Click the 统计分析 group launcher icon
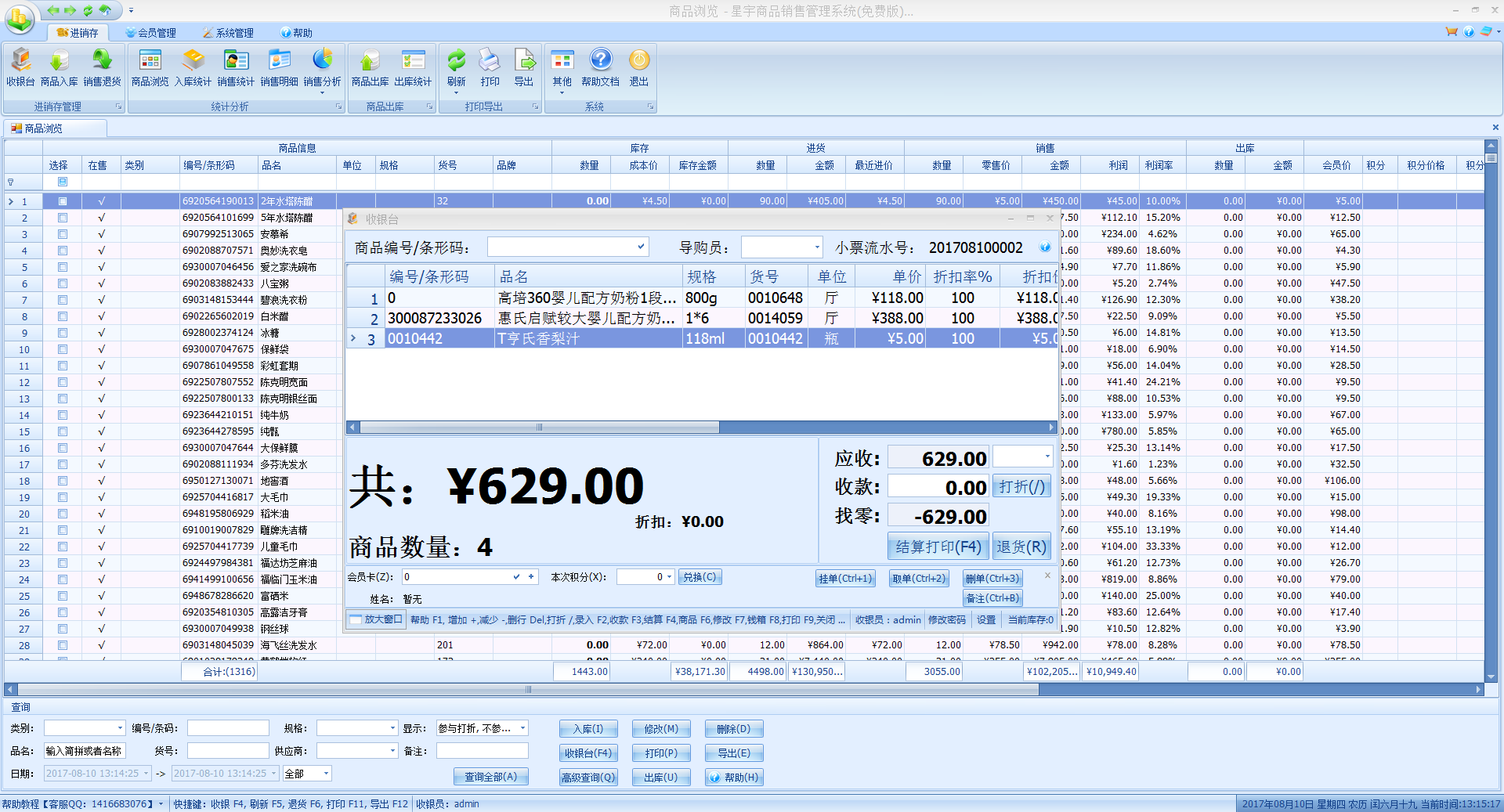This screenshot has height=812, width=1504. [338, 106]
